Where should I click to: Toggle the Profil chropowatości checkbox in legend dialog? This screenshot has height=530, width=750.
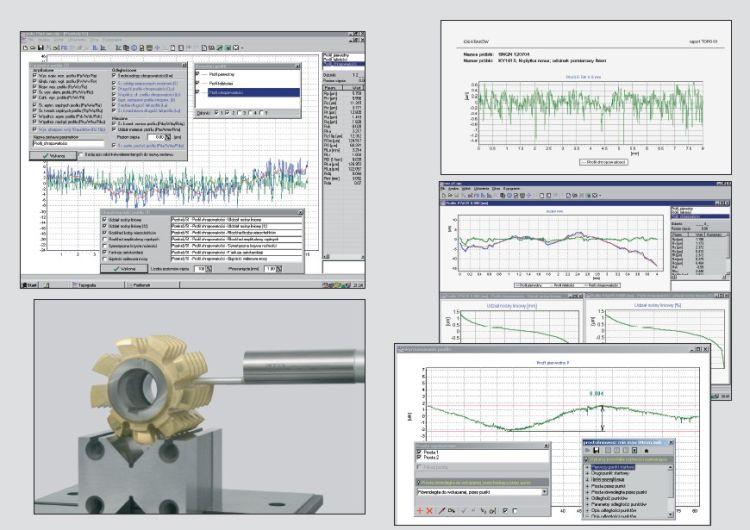[x=197, y=92]
